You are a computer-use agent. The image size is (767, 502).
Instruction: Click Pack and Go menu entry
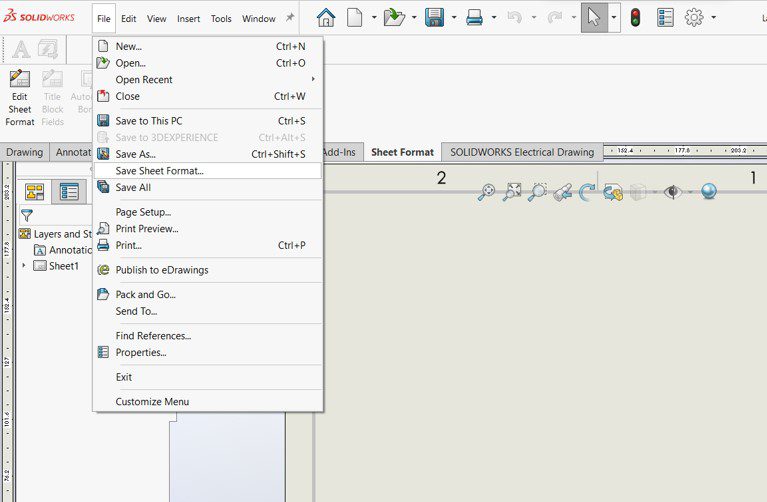click(x=145, y=295)
